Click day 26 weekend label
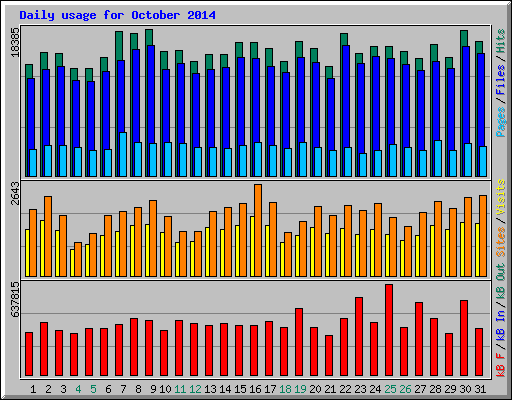The height and width of the screenshot is (400, 512). click(x=405, y=389)
